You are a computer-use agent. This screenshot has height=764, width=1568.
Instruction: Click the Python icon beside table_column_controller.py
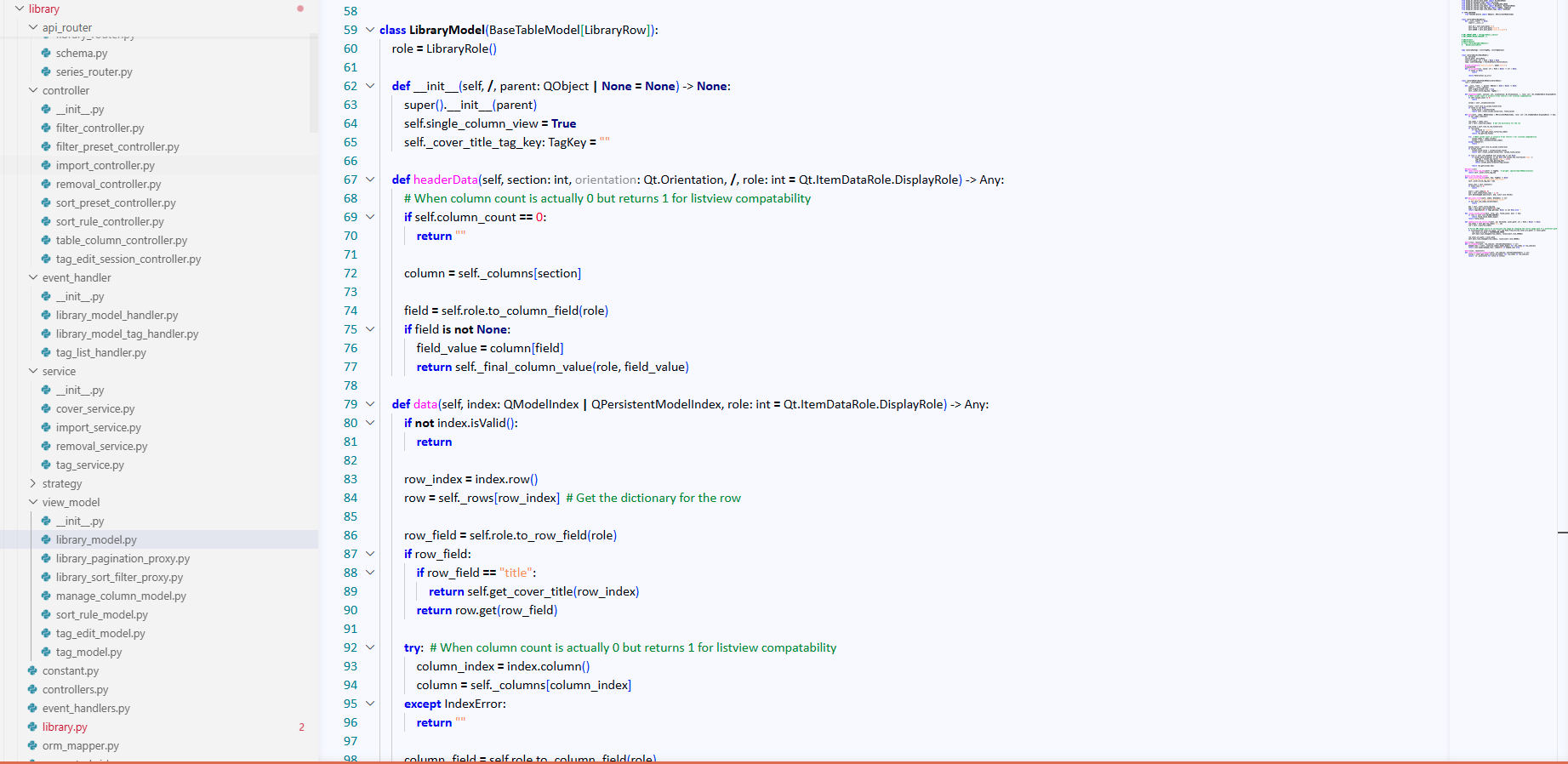point(46,240)
